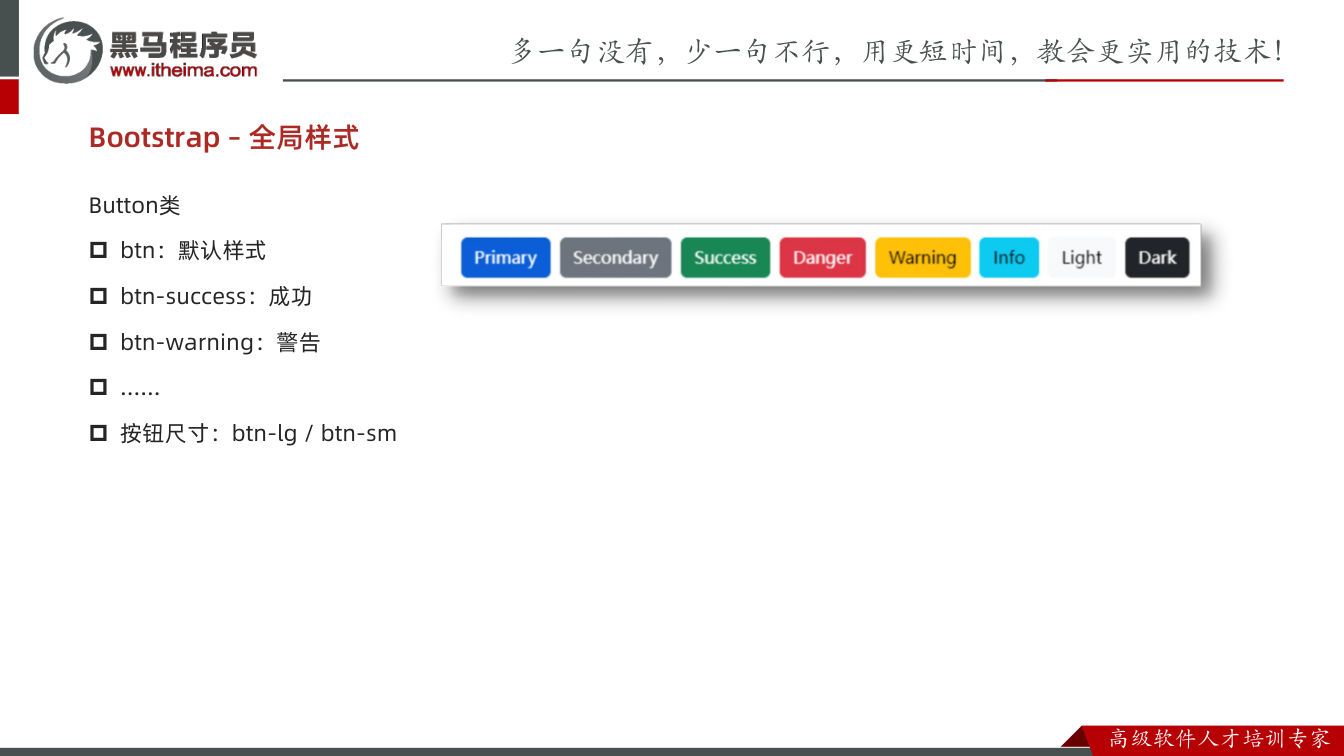Click the 'btn：默认样式' bullet text

[193, 250]
